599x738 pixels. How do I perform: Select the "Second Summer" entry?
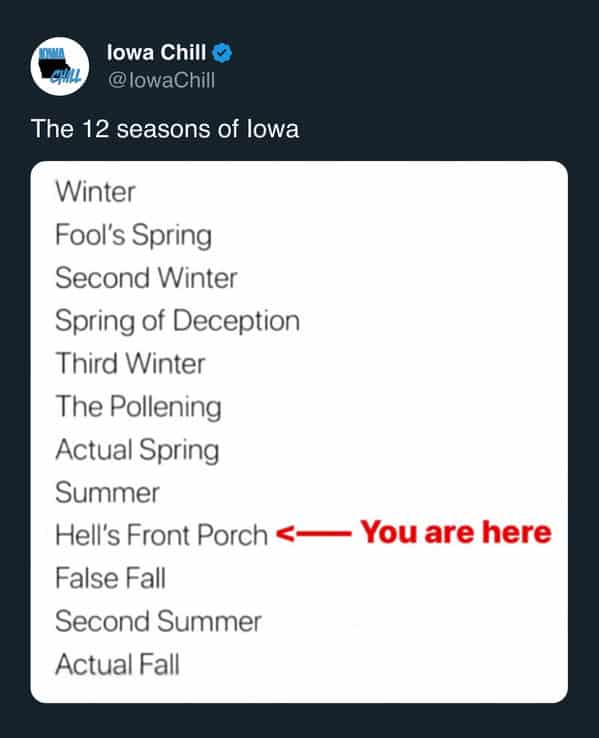[158, 621]
